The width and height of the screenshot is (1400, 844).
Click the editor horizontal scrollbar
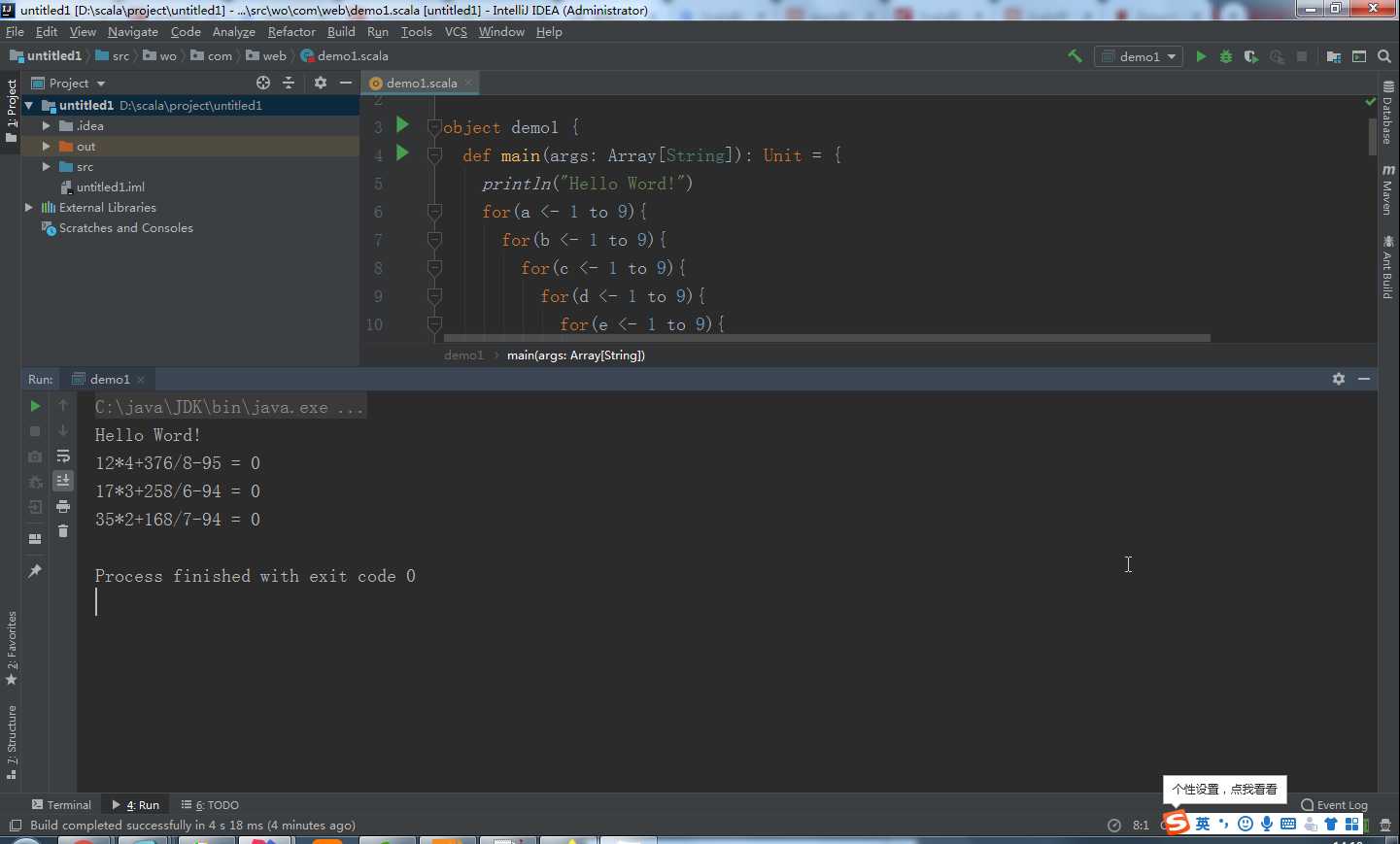point(827,338)
